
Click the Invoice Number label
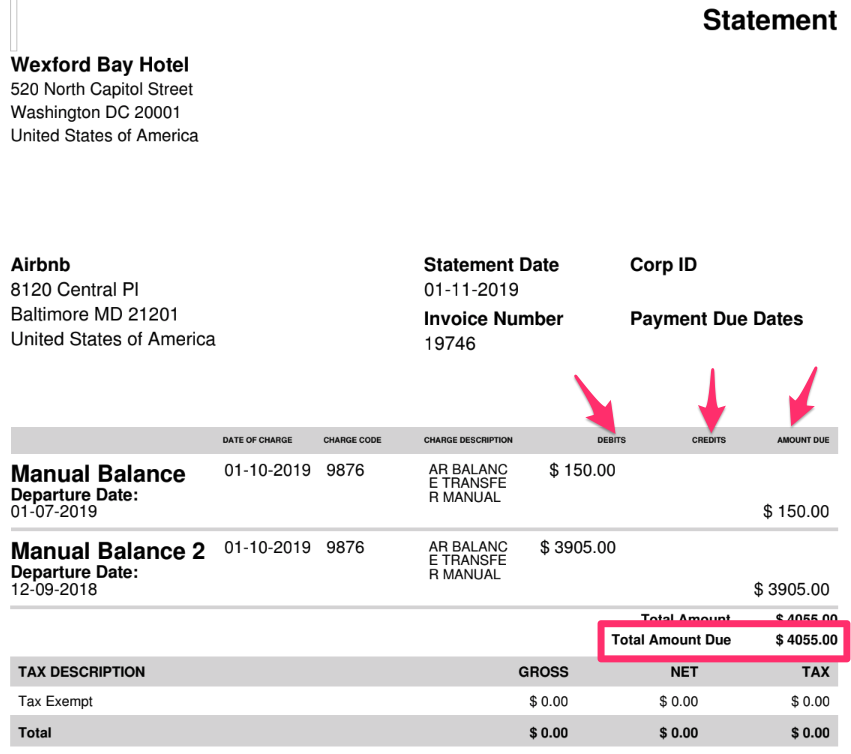pos(493,319)
